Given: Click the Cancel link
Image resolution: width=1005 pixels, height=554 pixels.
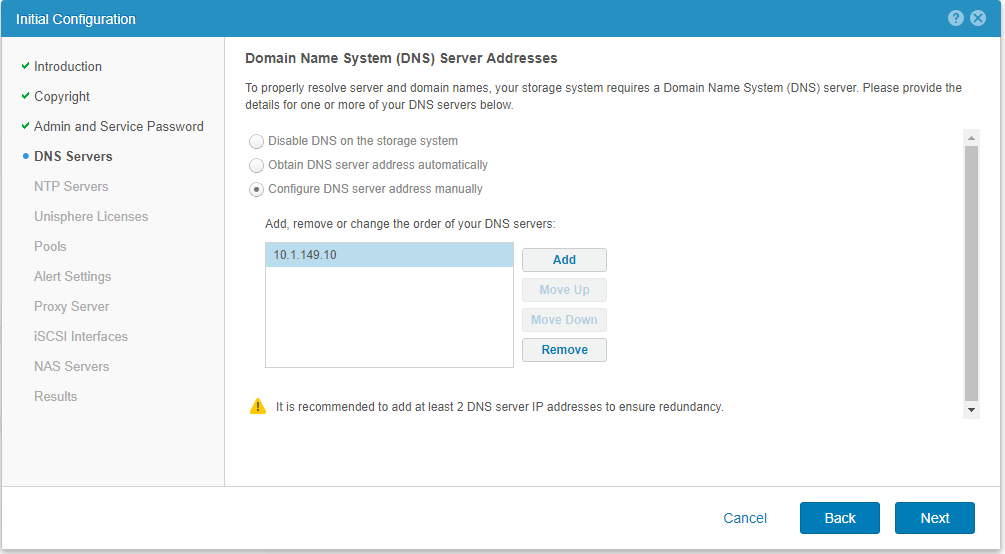Looking at the screenshot, I should [745, 518].
